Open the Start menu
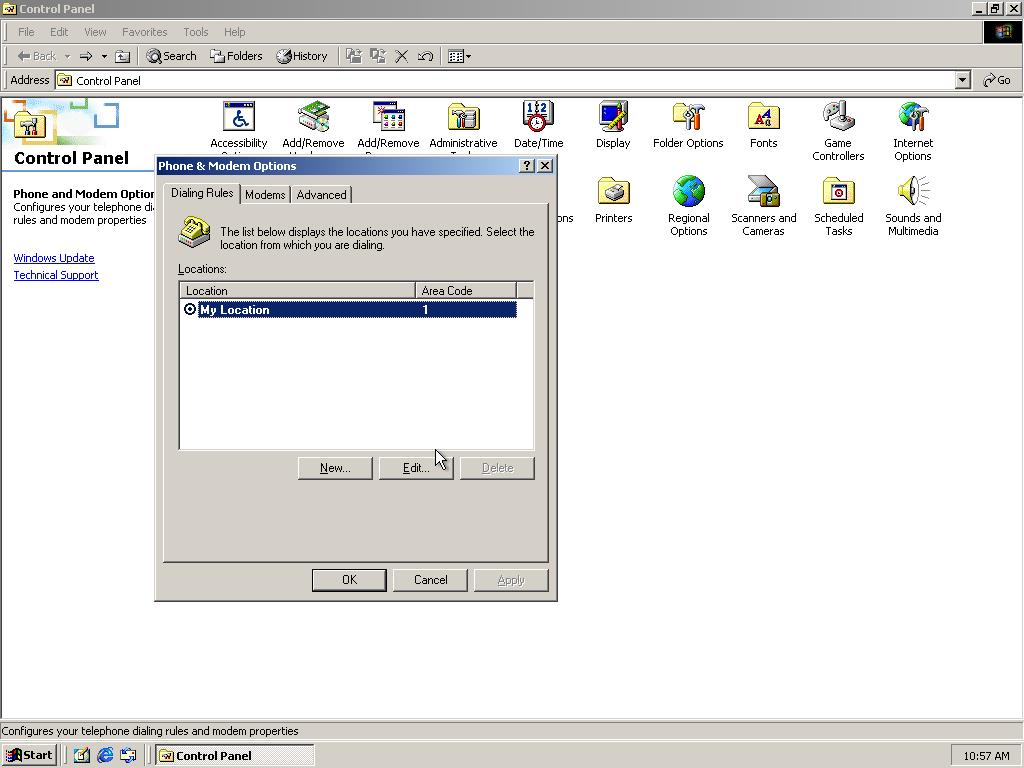 click(29, 755)
